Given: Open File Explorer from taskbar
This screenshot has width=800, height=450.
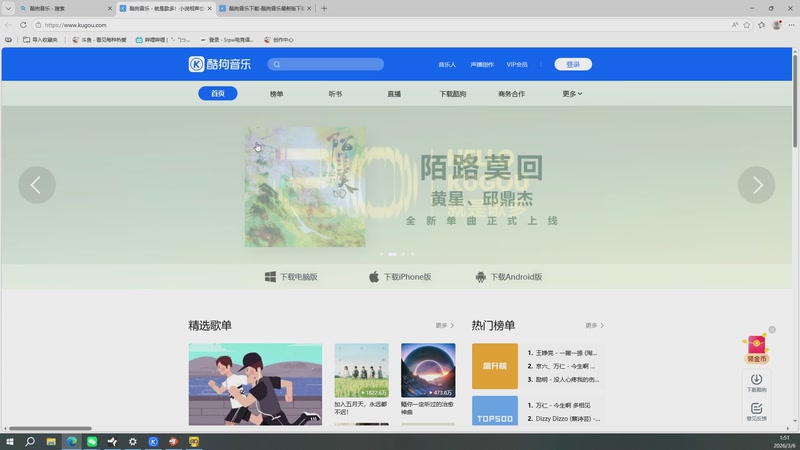Looking at the screenshot, I should pos(51,441).
